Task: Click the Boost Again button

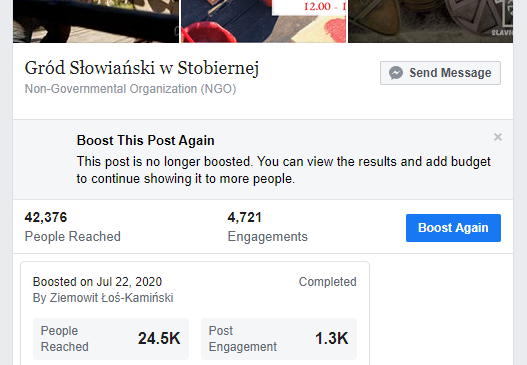Action: point(453,228)
